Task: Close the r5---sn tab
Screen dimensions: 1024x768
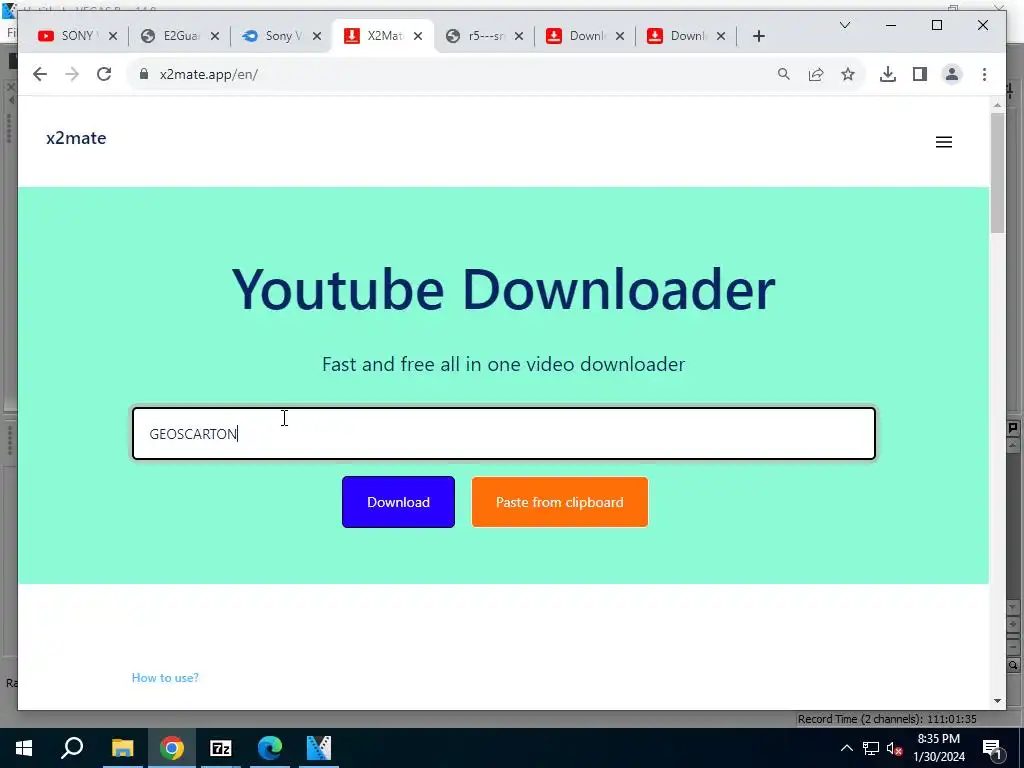Action: coord(519,36)
